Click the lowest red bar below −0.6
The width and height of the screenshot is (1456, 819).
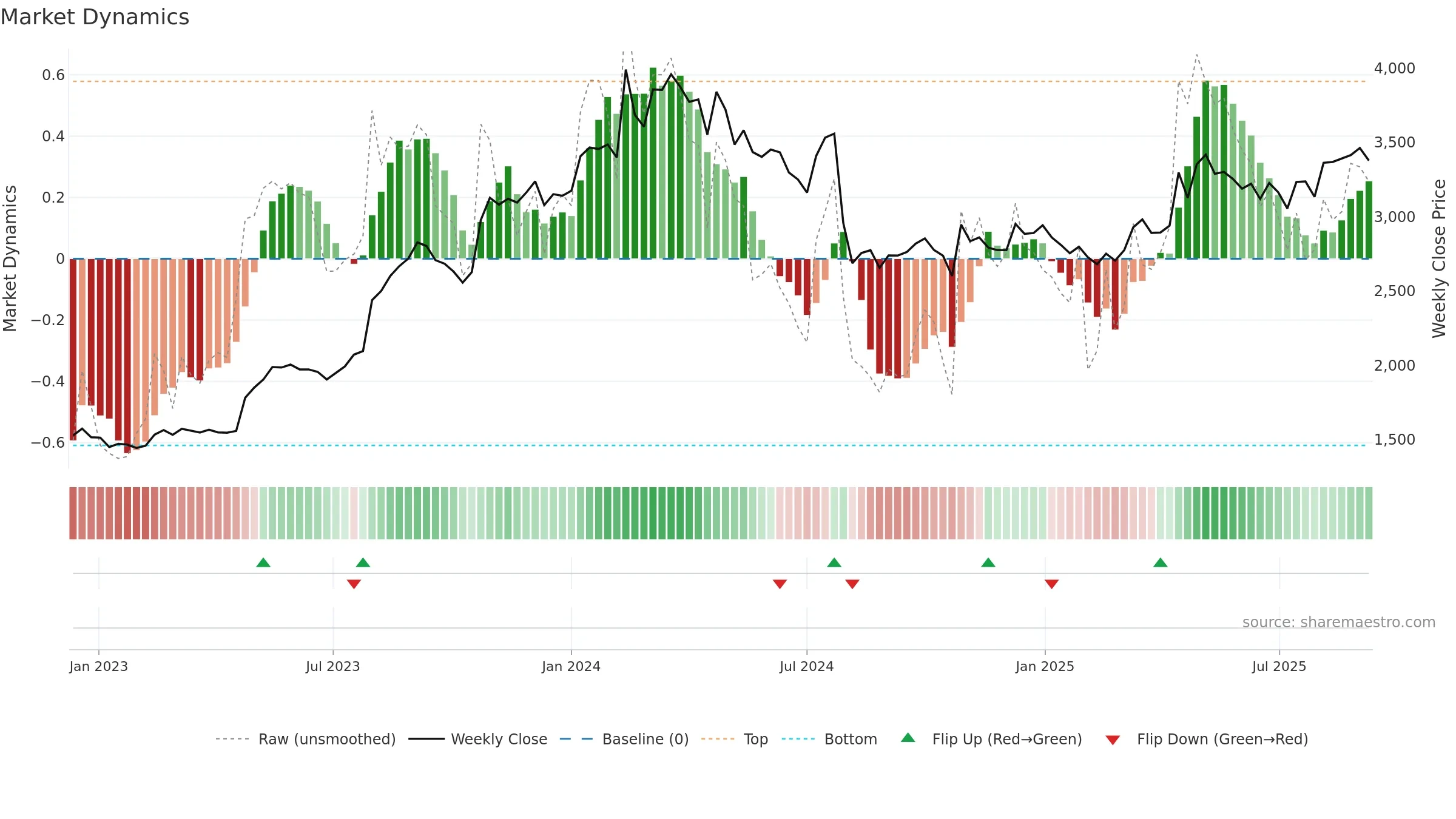click(127, 356)
